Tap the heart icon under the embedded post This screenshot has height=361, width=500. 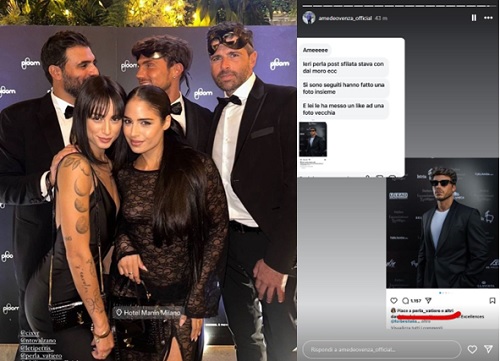pos(394,300)
